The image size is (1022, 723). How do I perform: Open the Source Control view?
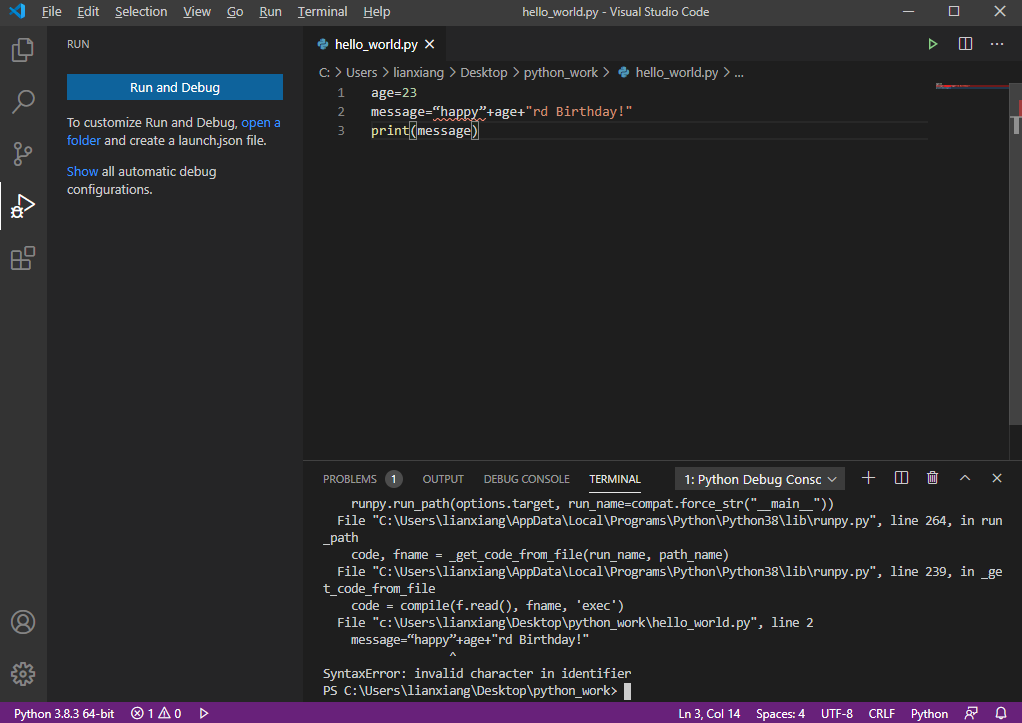[x=23, y=155]
